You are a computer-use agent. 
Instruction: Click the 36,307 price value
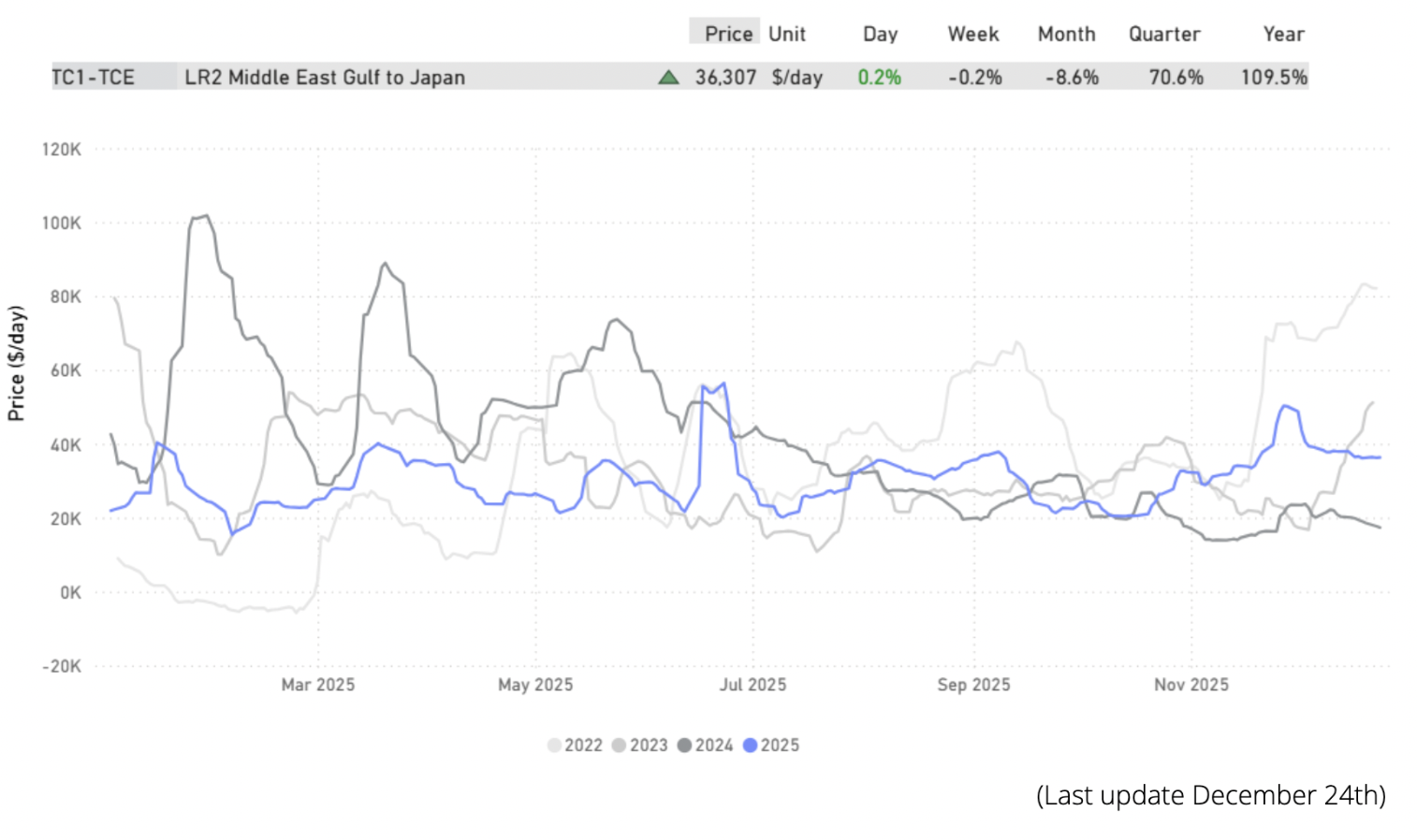(x=725, y=78)
